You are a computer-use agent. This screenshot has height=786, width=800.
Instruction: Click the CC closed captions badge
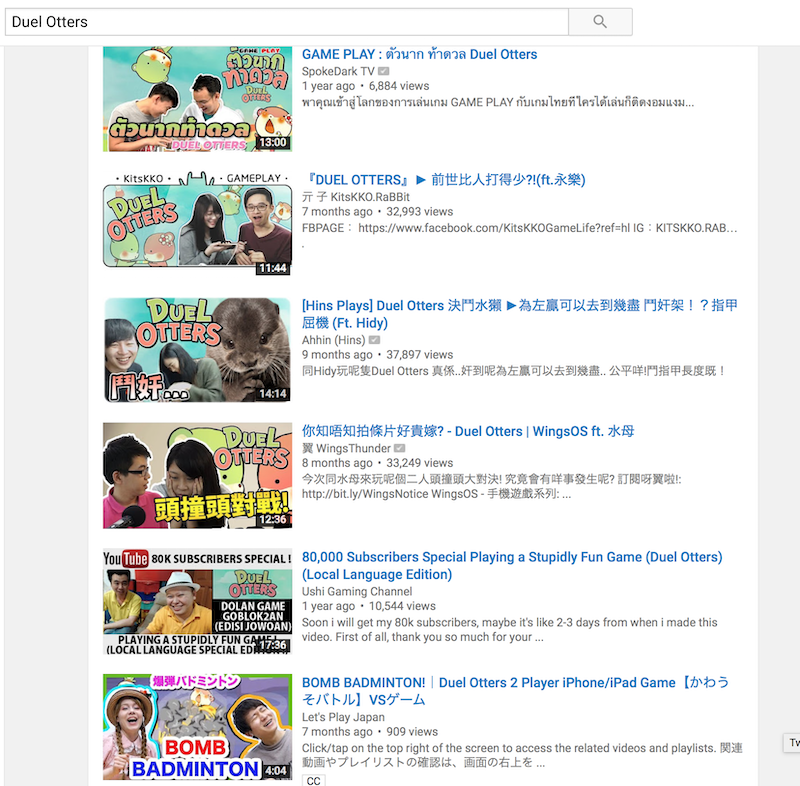point(314,780)
